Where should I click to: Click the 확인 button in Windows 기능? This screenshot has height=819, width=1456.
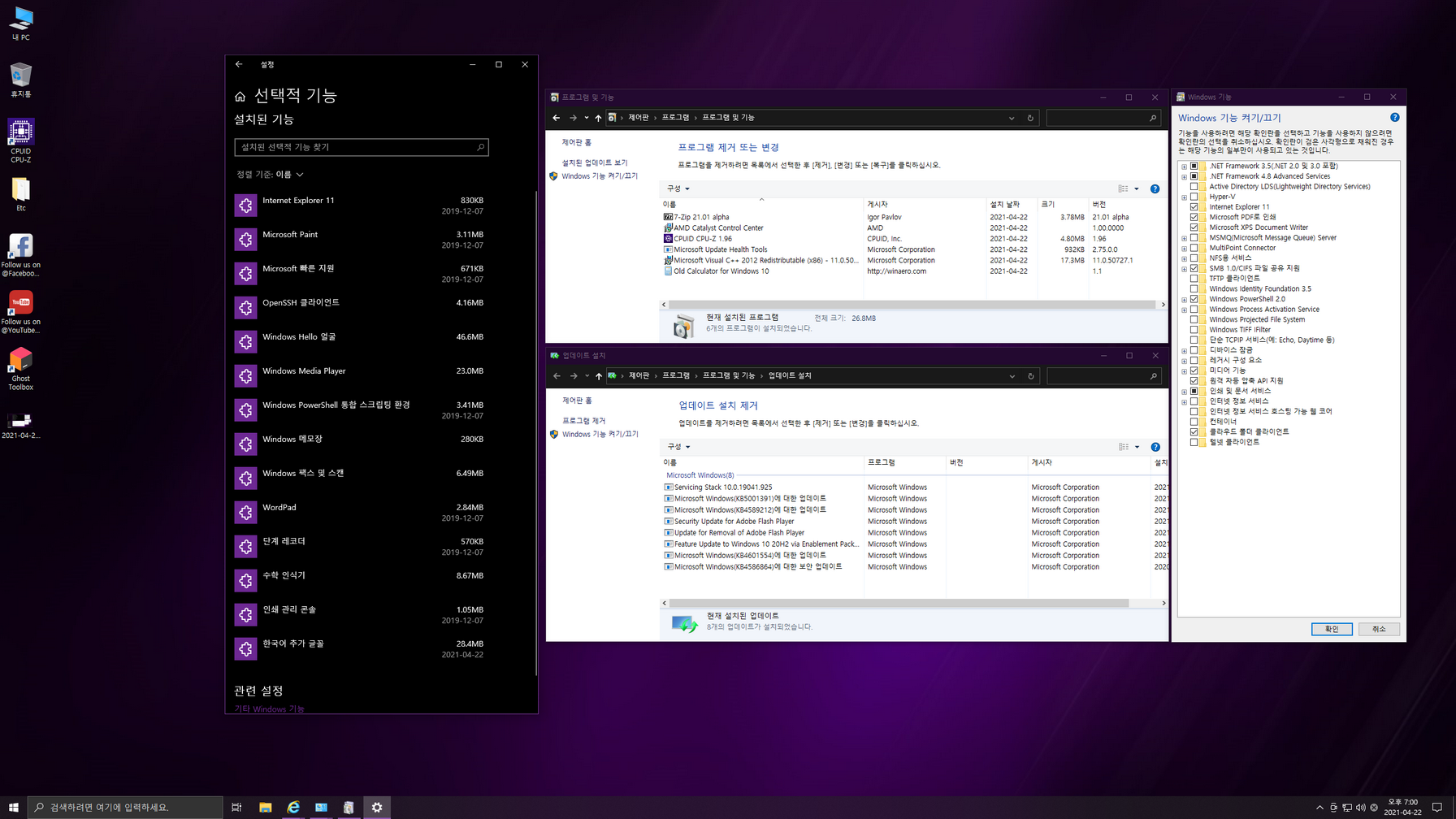[1332, 629]
